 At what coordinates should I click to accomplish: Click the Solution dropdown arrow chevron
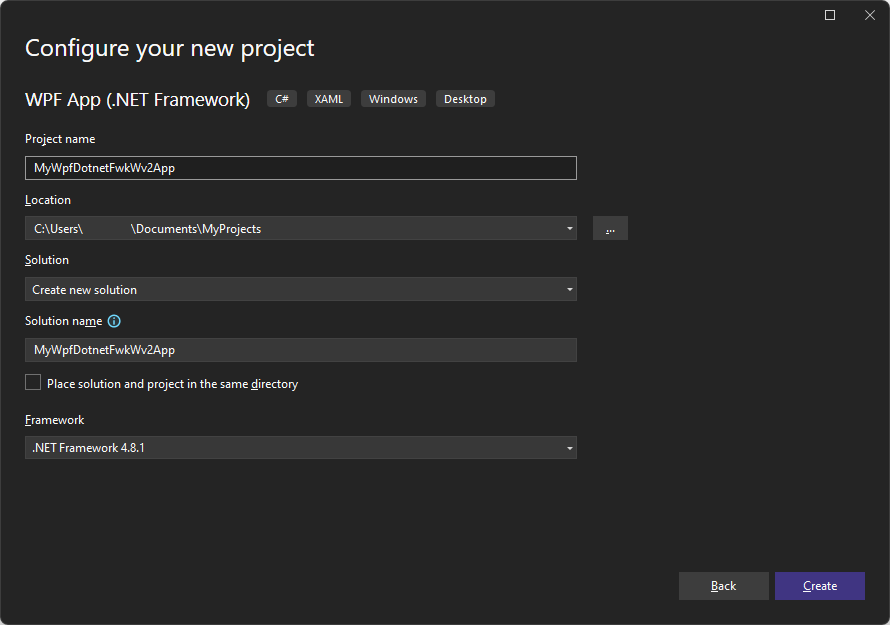click(x=569, y=289)
